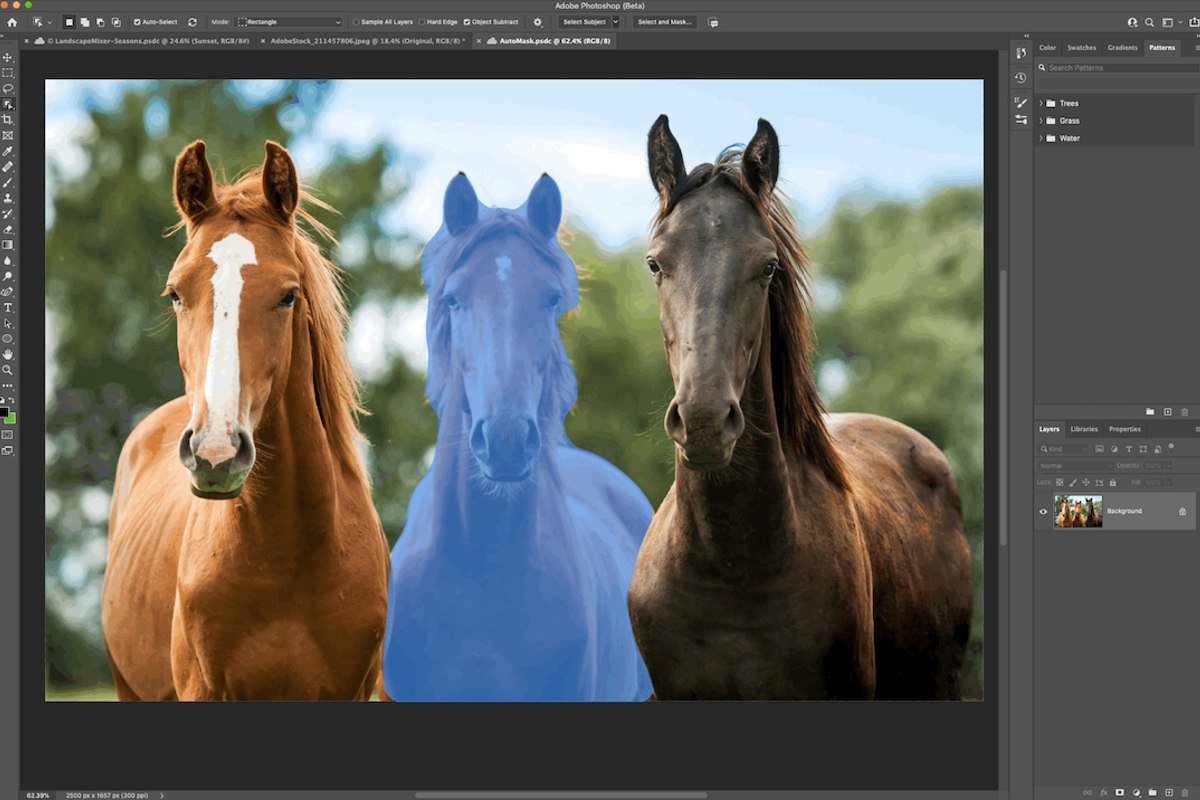Click the Select and Mask button
Screen dimensions: 1200x800
click(664, 21)
